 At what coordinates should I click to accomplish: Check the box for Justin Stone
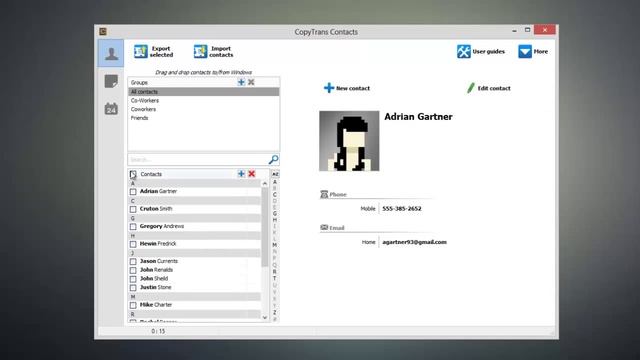point(133,288)
